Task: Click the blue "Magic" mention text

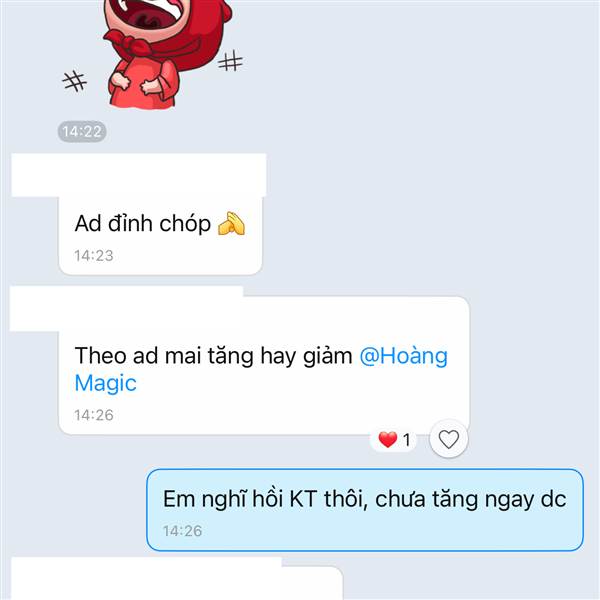Action: pos(106,383)
